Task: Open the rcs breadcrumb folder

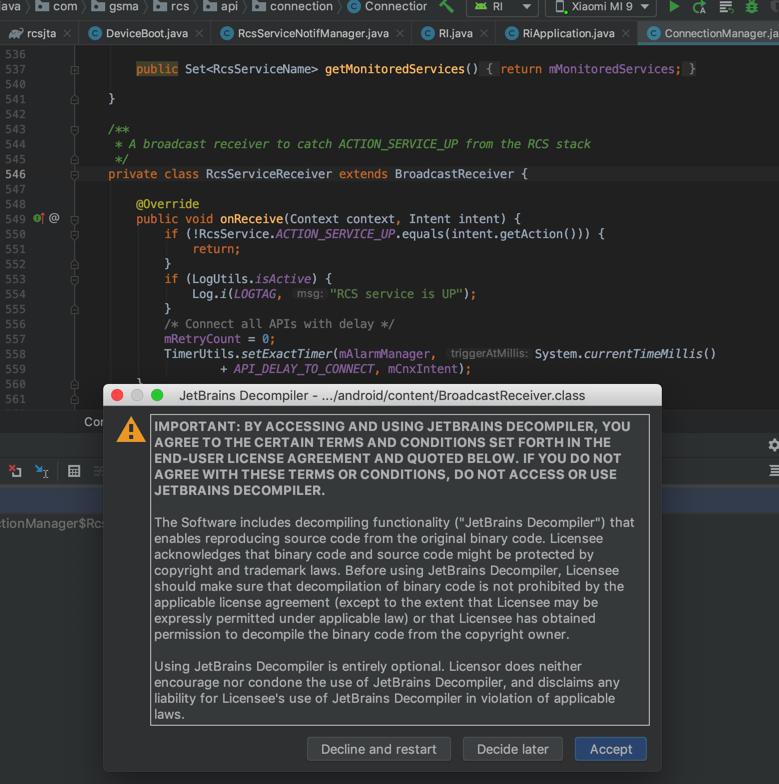Action: pos(171,6)
